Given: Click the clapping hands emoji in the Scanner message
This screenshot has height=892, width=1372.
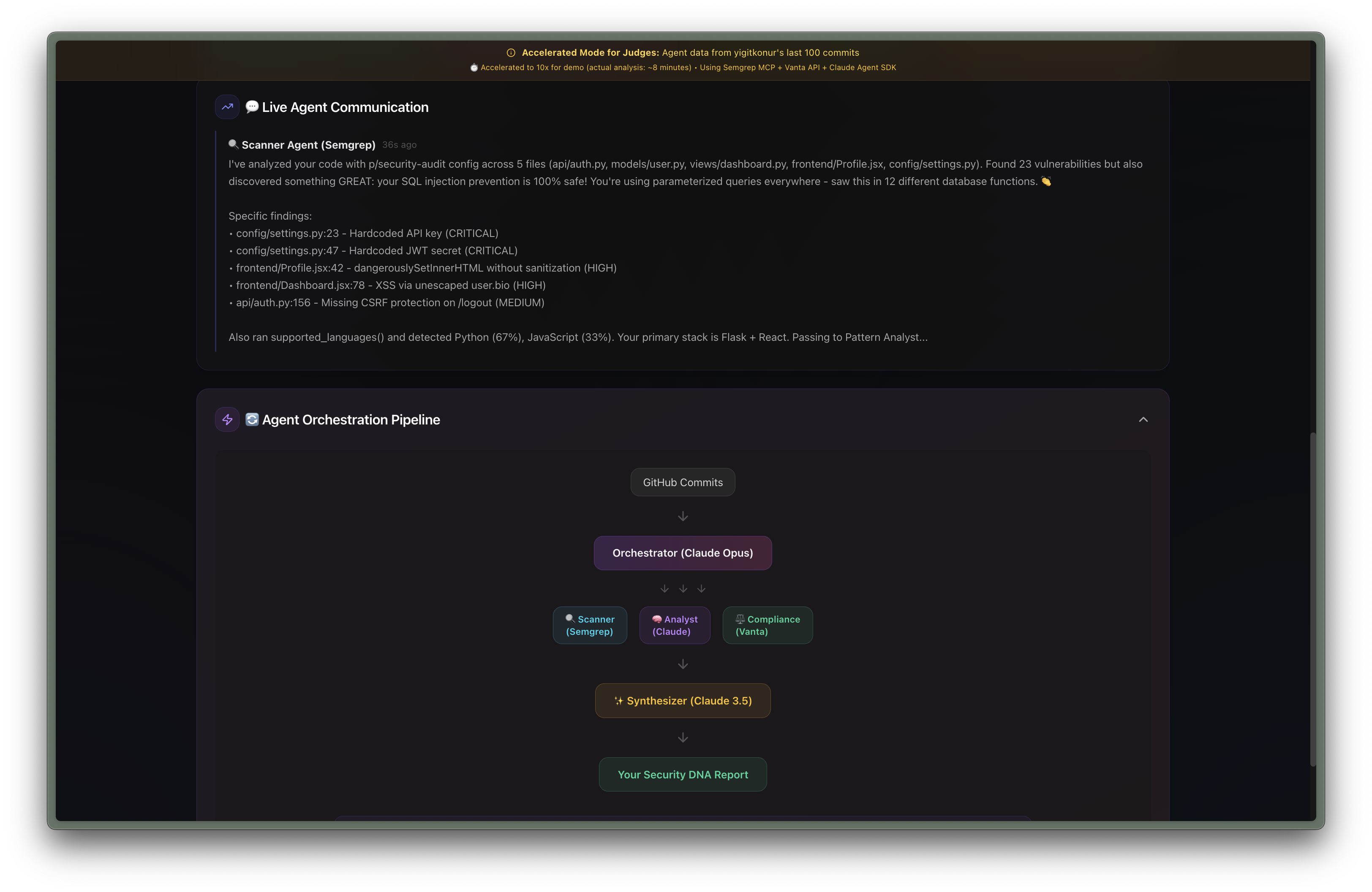Looking at the screenshot, I should [1046, 182].
